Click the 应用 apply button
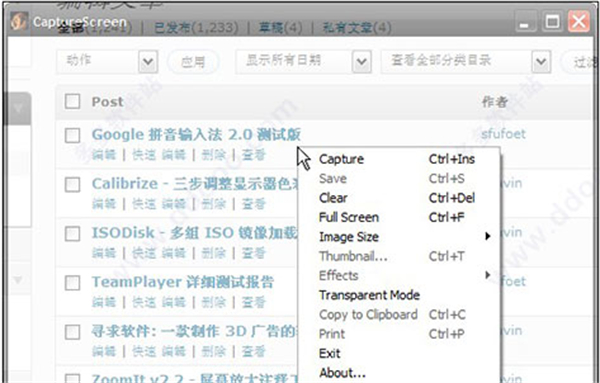This screenshot has width=600, height=383. tap(193, 62)
